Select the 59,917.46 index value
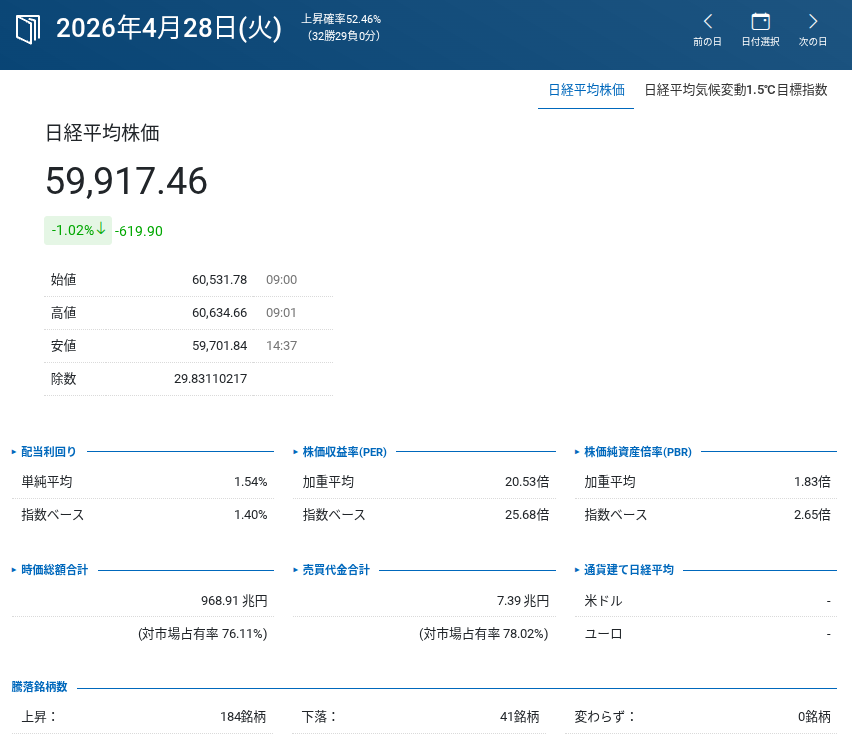852x745 pixels. point(126,181)
